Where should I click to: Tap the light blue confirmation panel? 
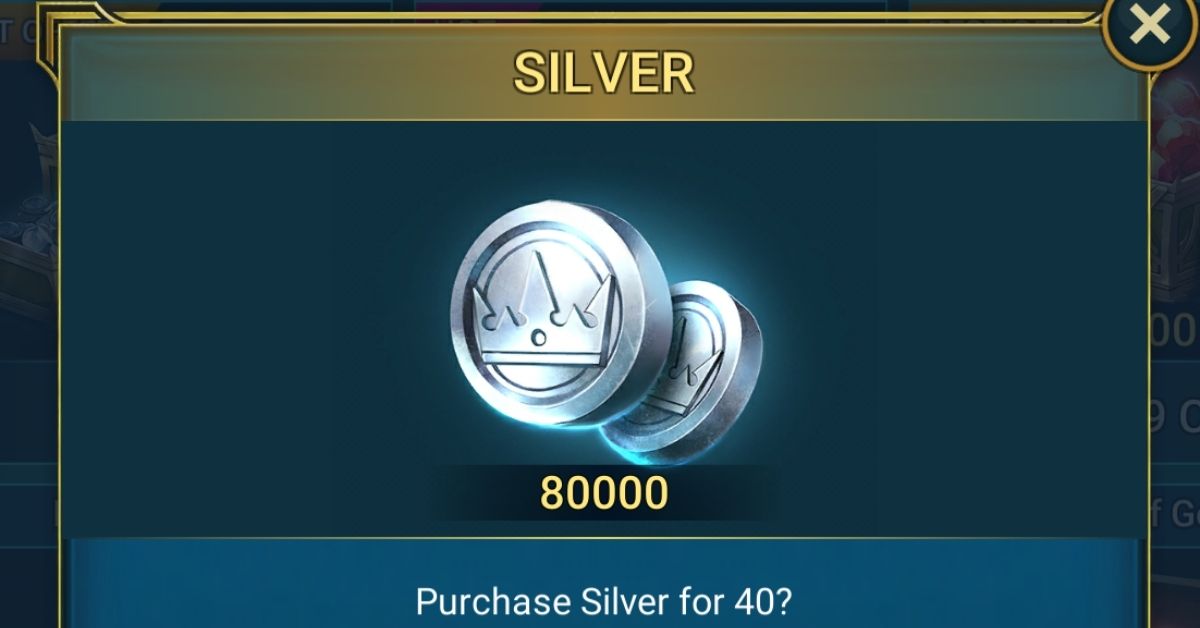pos(604,584)
